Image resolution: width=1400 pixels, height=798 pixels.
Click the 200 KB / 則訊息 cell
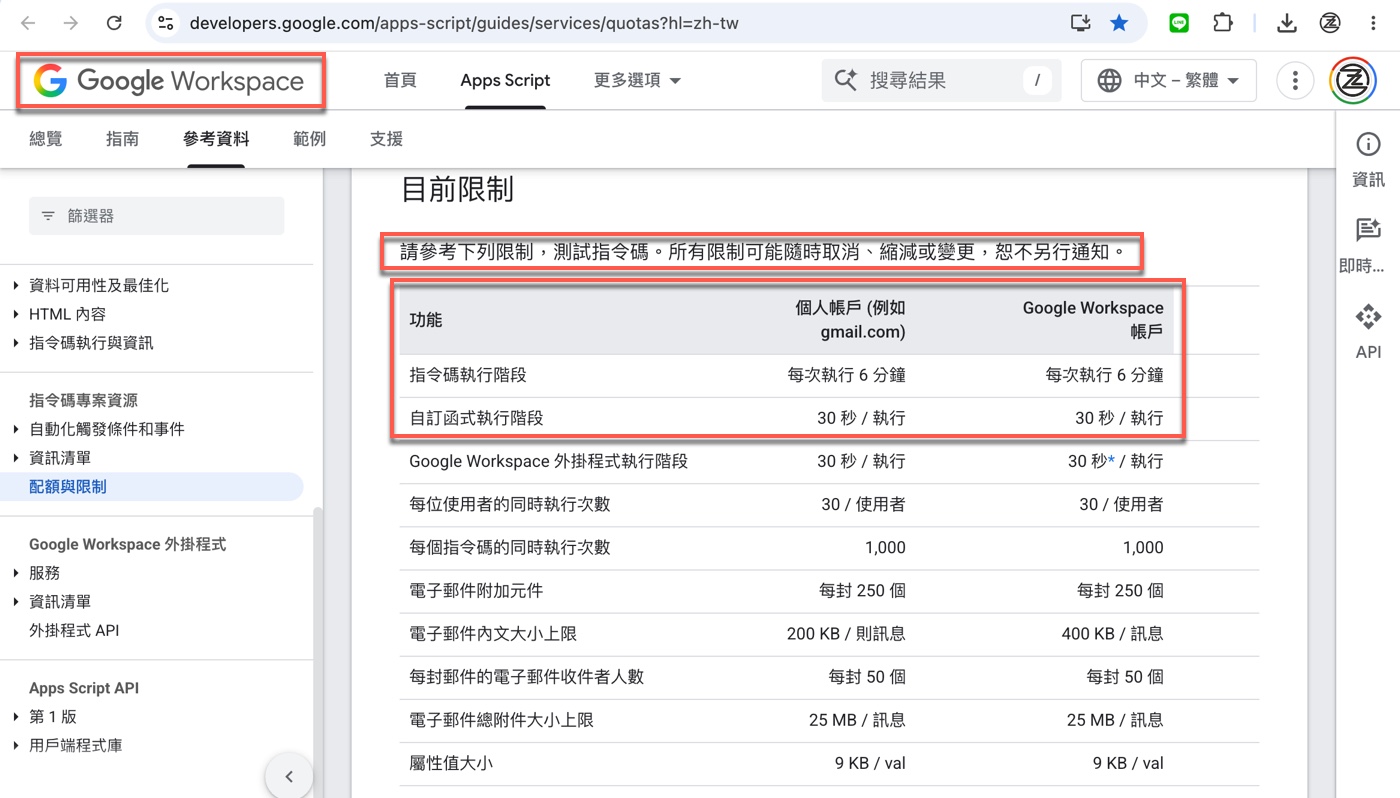pos(846,634)
